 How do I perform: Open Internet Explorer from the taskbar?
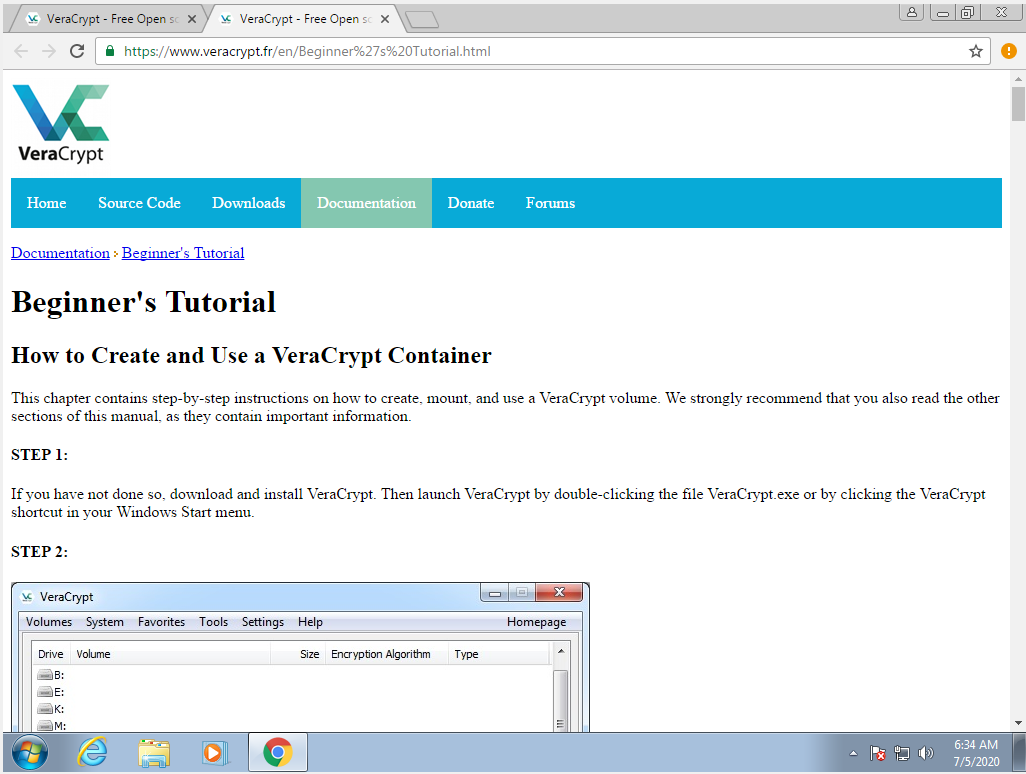92,752
